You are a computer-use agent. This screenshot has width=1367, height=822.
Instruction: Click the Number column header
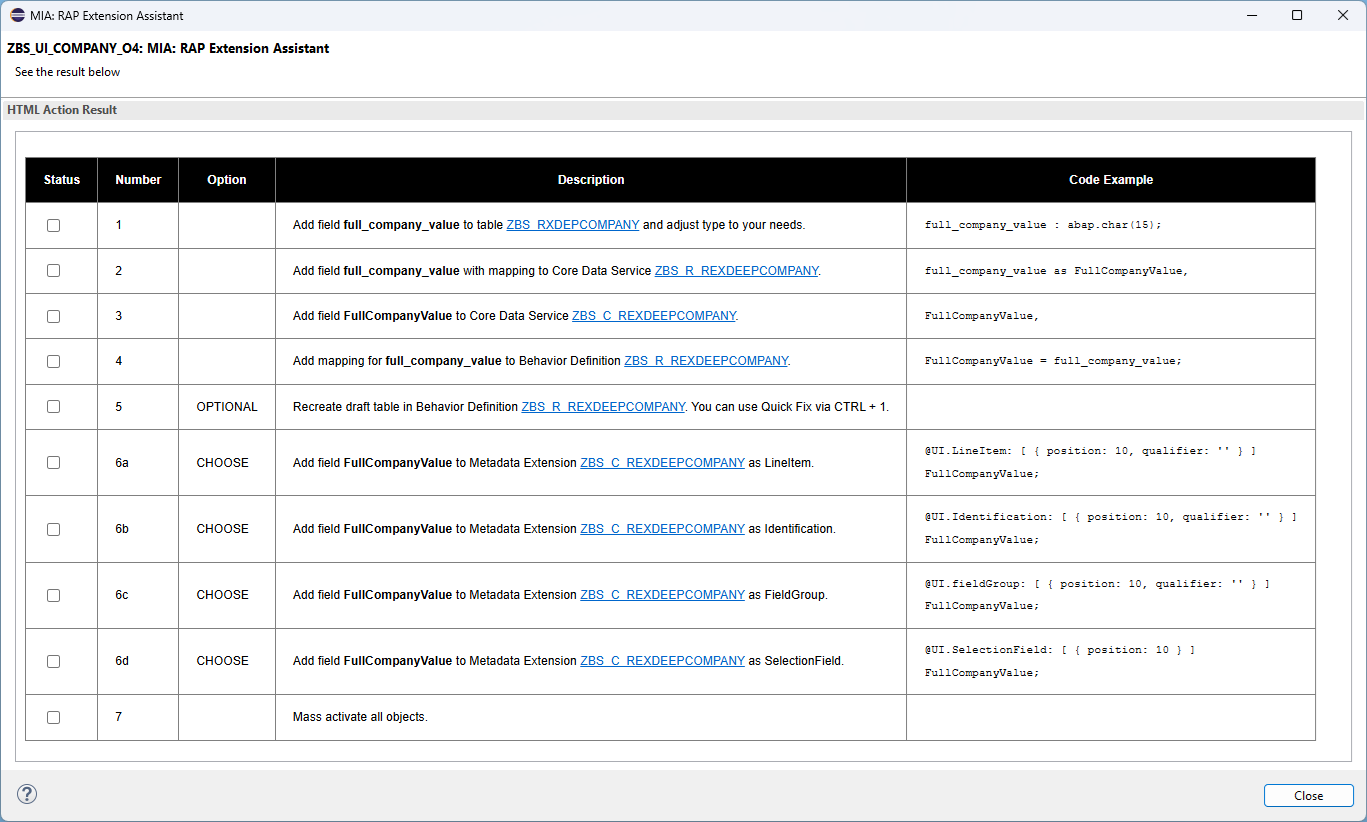138,180
